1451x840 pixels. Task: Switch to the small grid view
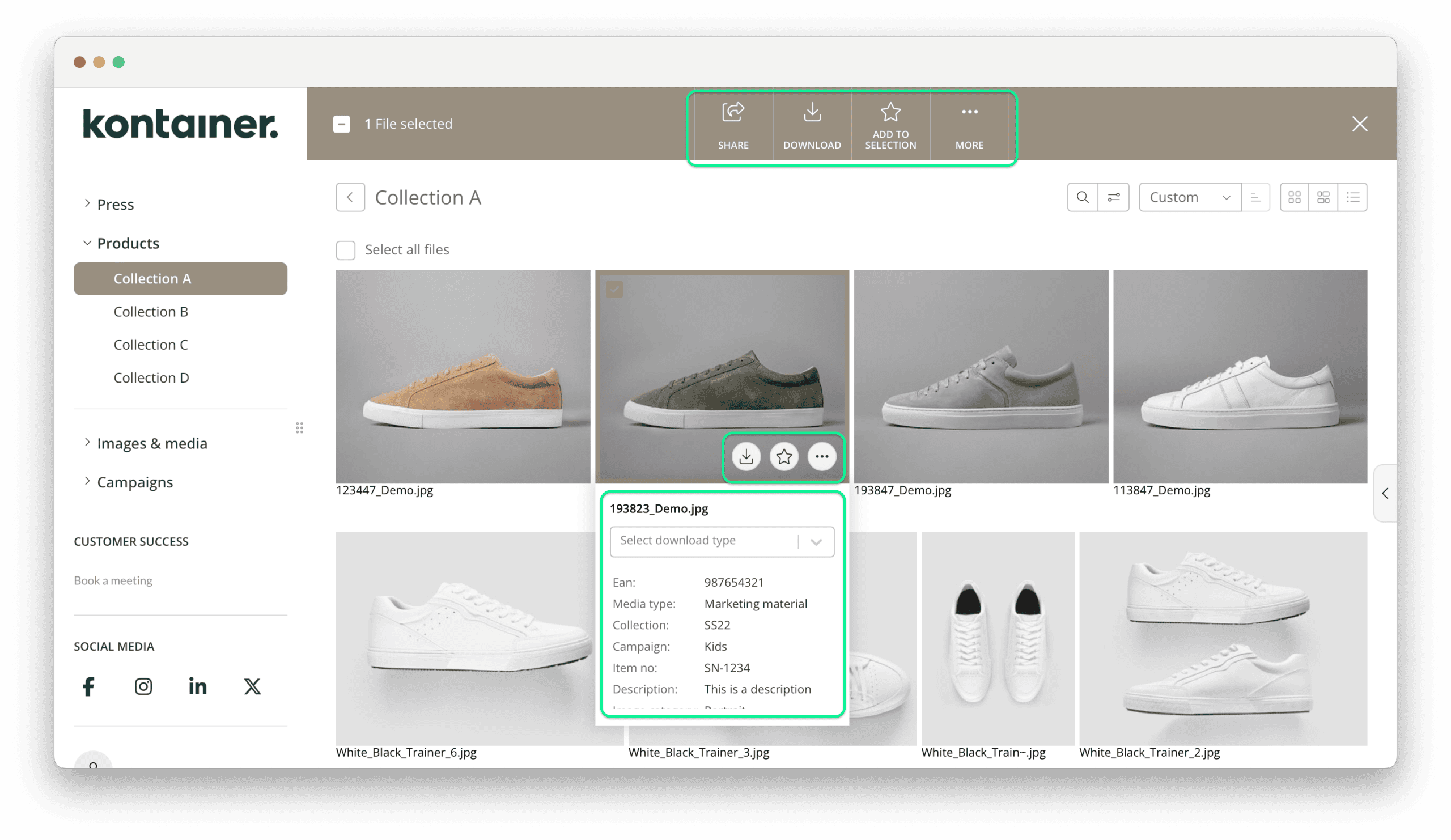pos(1295,197)
